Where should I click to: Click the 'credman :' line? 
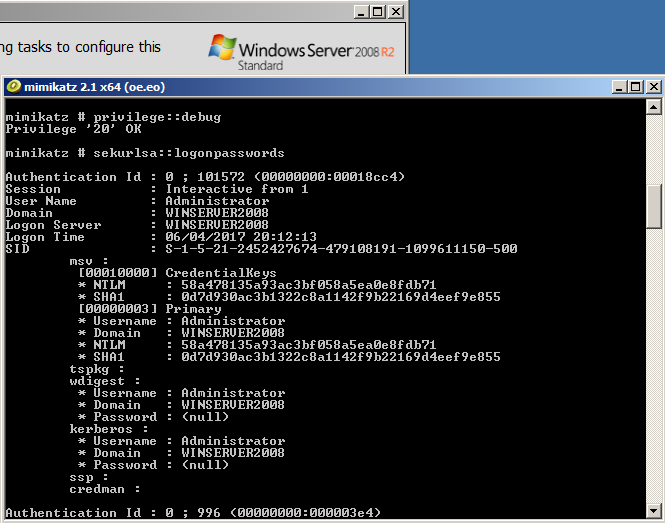(105, 489)
